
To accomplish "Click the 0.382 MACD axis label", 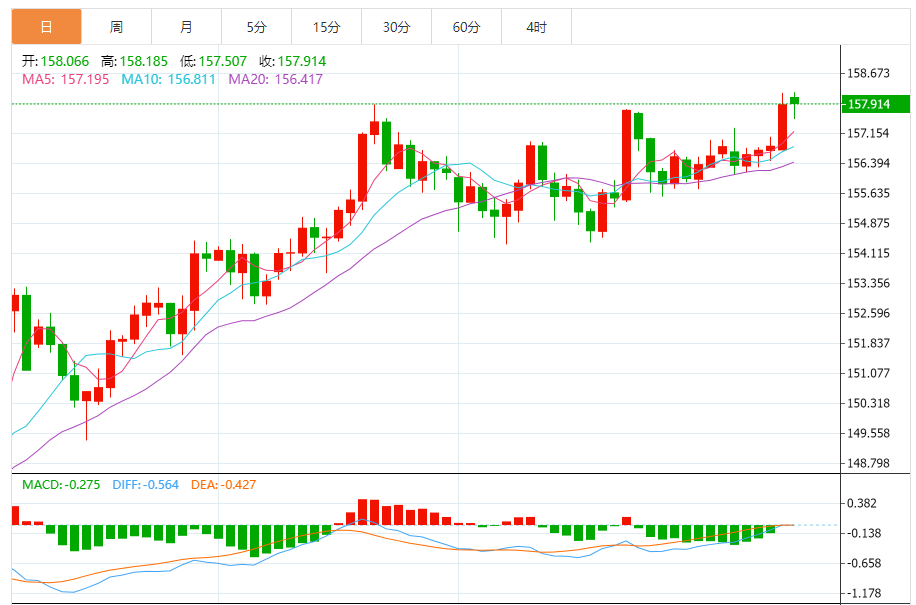I will pyautogui.click(x=862, y=503).
